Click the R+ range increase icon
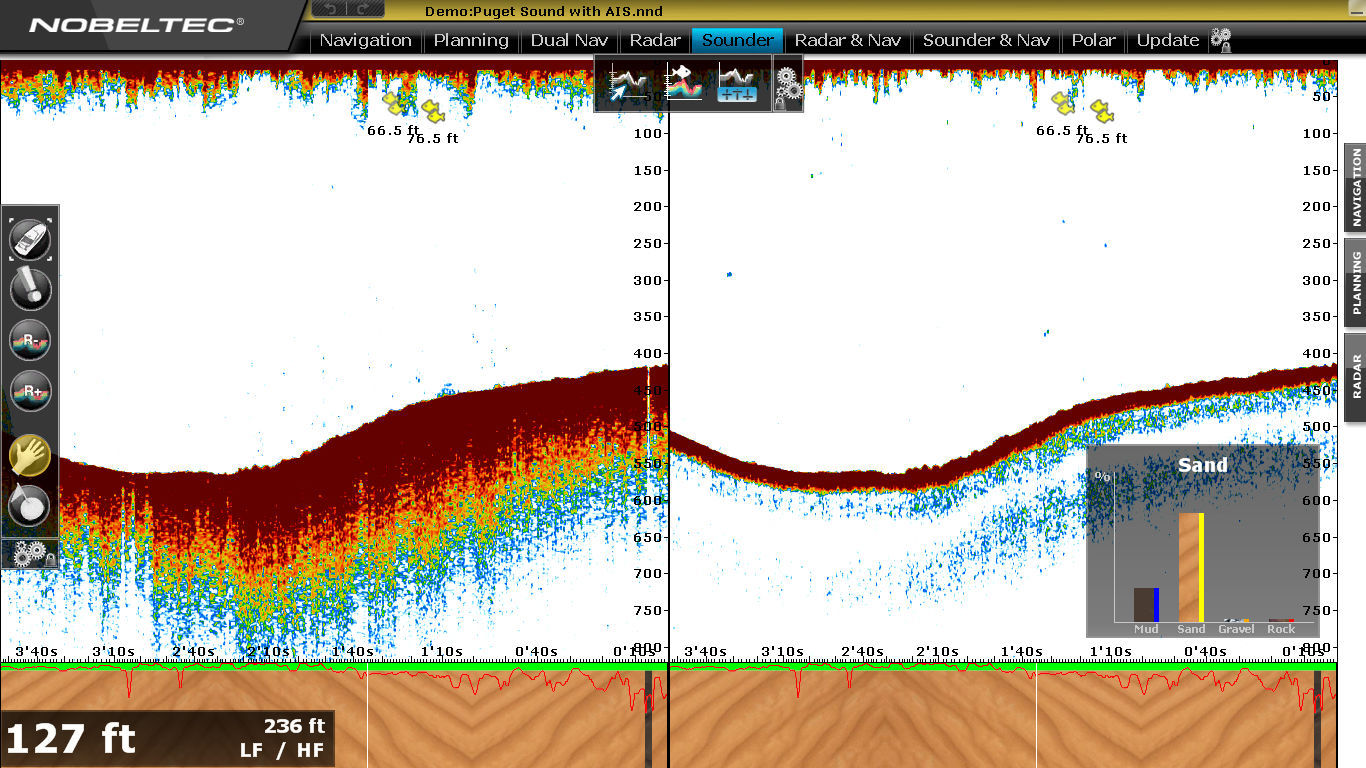The height and width of the screenshot is (768, 1366). click(x=30, y=392)
